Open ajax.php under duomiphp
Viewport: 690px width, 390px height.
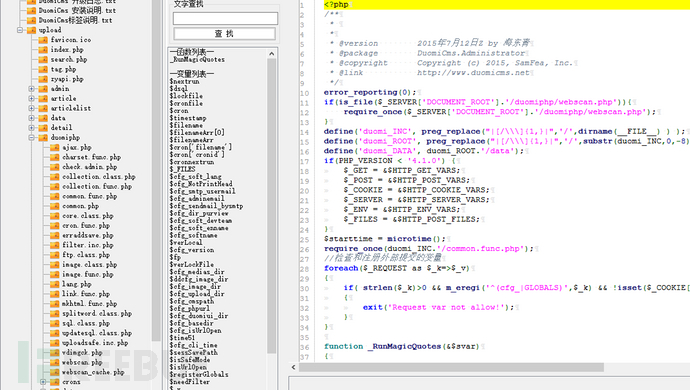click(x=77, y=147)
